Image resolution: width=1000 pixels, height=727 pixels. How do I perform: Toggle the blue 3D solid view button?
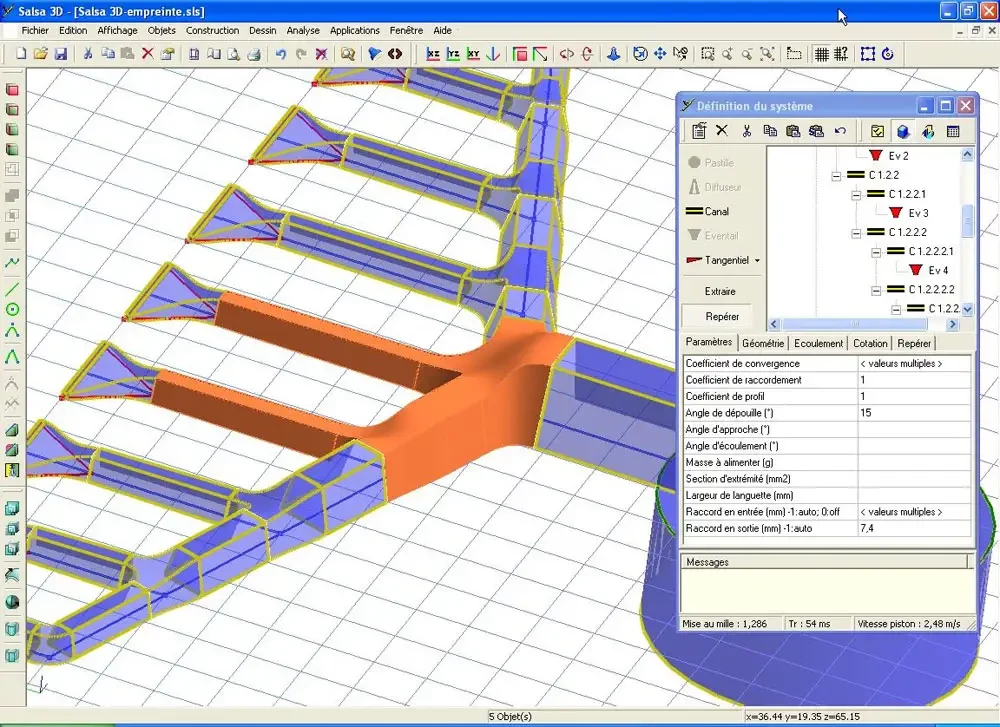[903, 131]
